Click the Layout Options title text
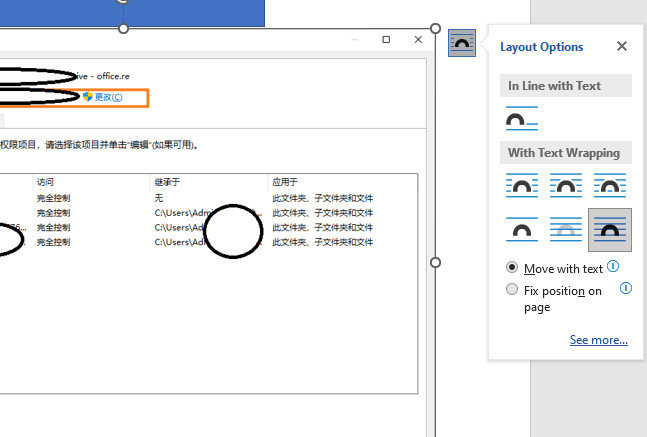Viewport: 647px width, 437px height. click(x=541, y=47)
